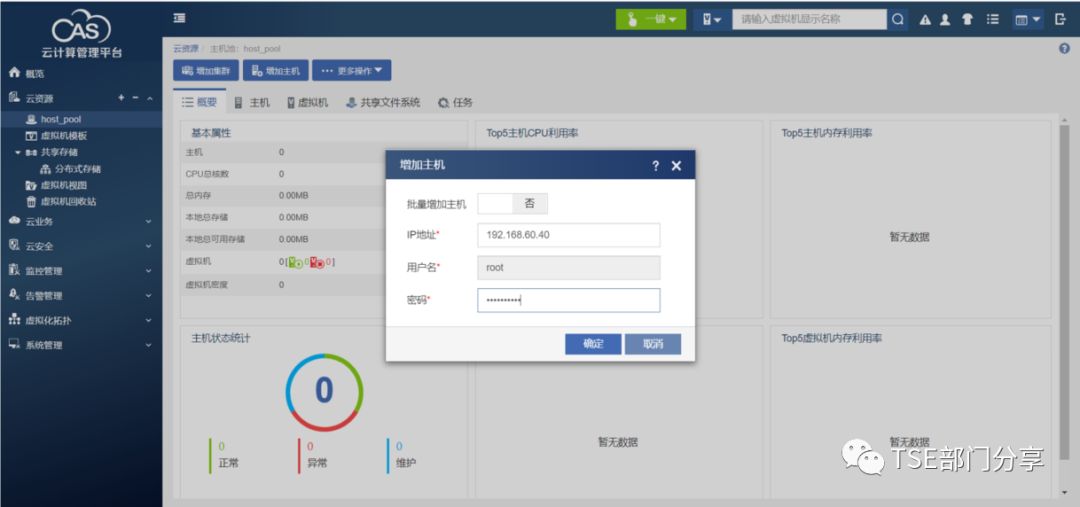This screenshot has width=1080, height=507.
Task: Cancel the dialog with 取消
Action: [x=653, y=344]
